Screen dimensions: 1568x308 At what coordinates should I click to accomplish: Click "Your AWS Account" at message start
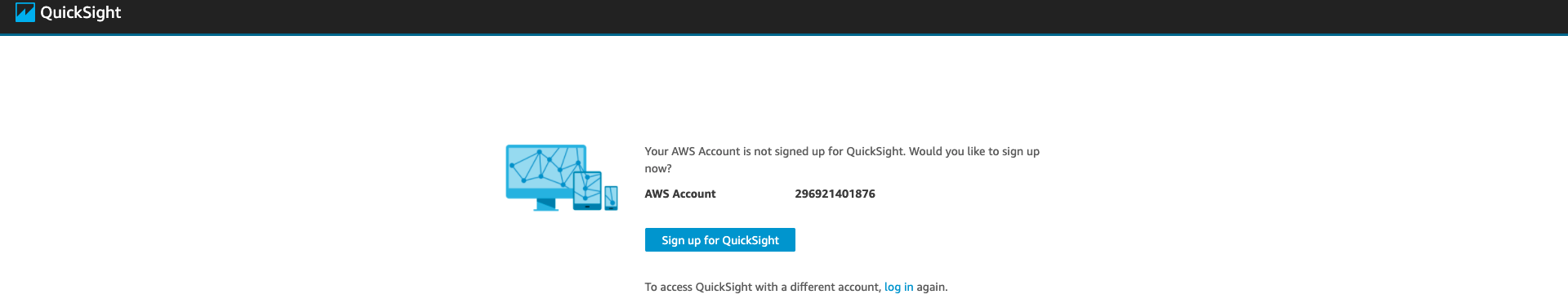click(693, 151)
